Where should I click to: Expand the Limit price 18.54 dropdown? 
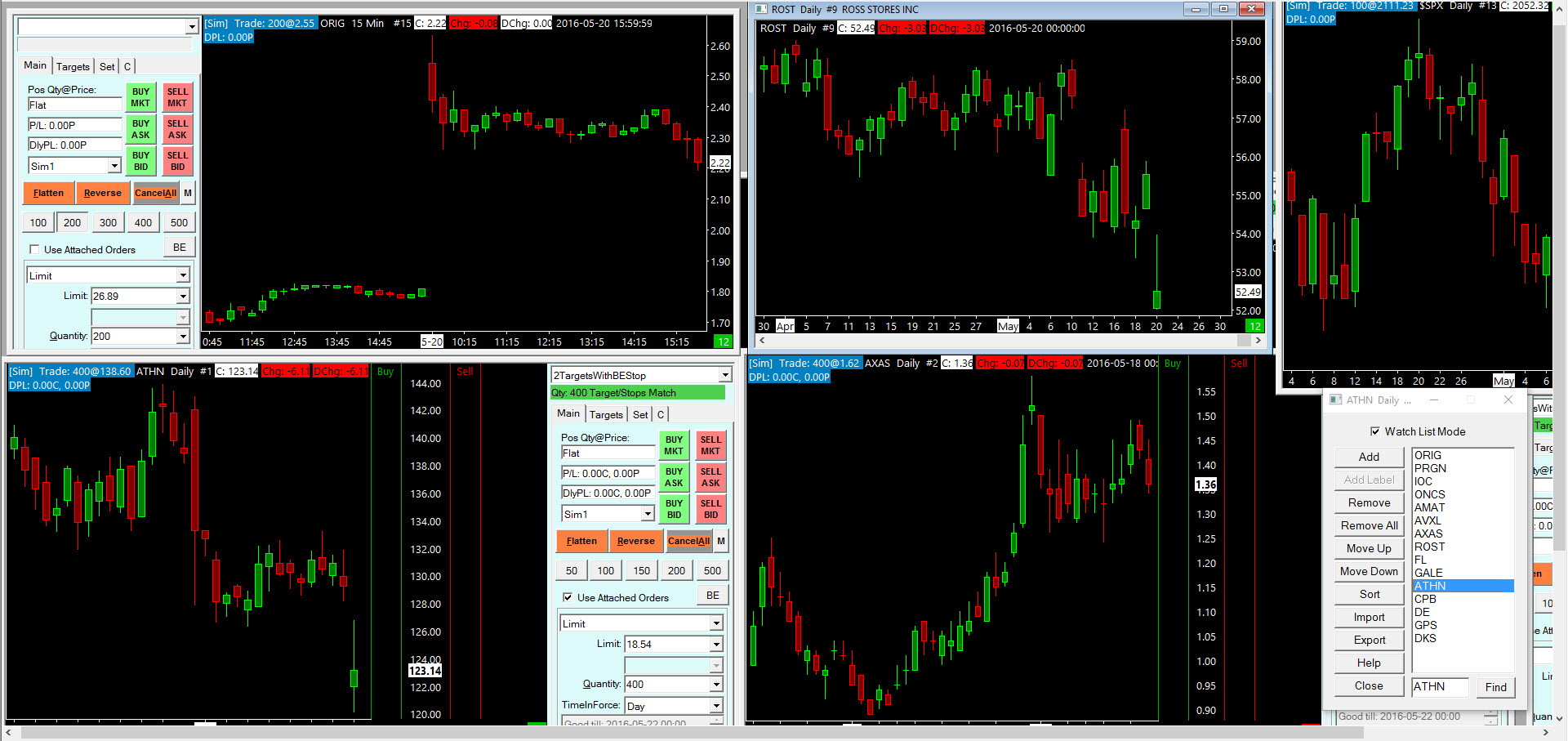pos(716,644)
